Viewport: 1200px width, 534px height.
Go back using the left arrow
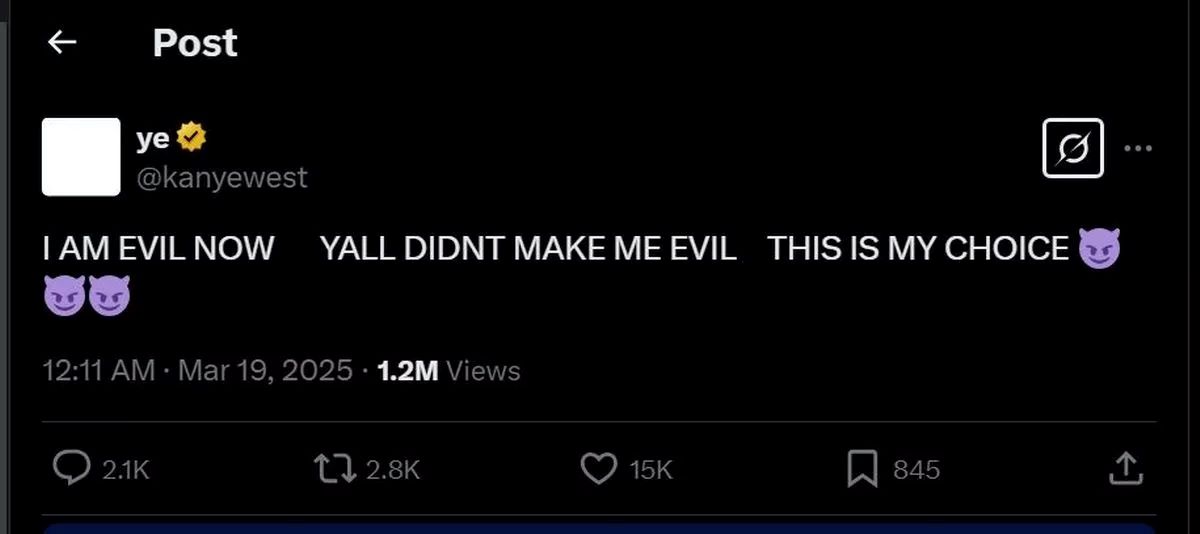[x=63, y=42]
